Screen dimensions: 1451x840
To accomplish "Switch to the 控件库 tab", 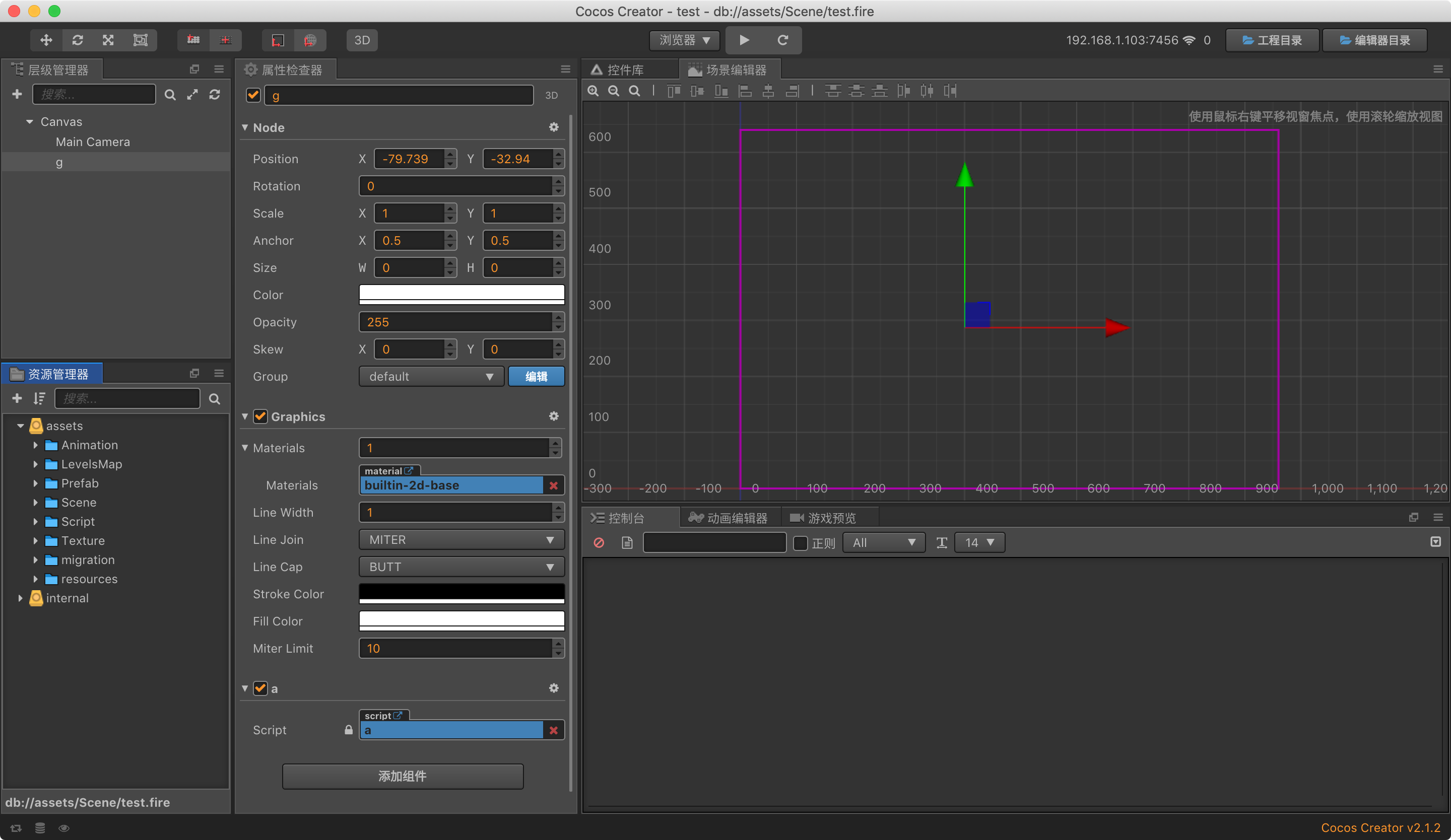I will (625, 69).
